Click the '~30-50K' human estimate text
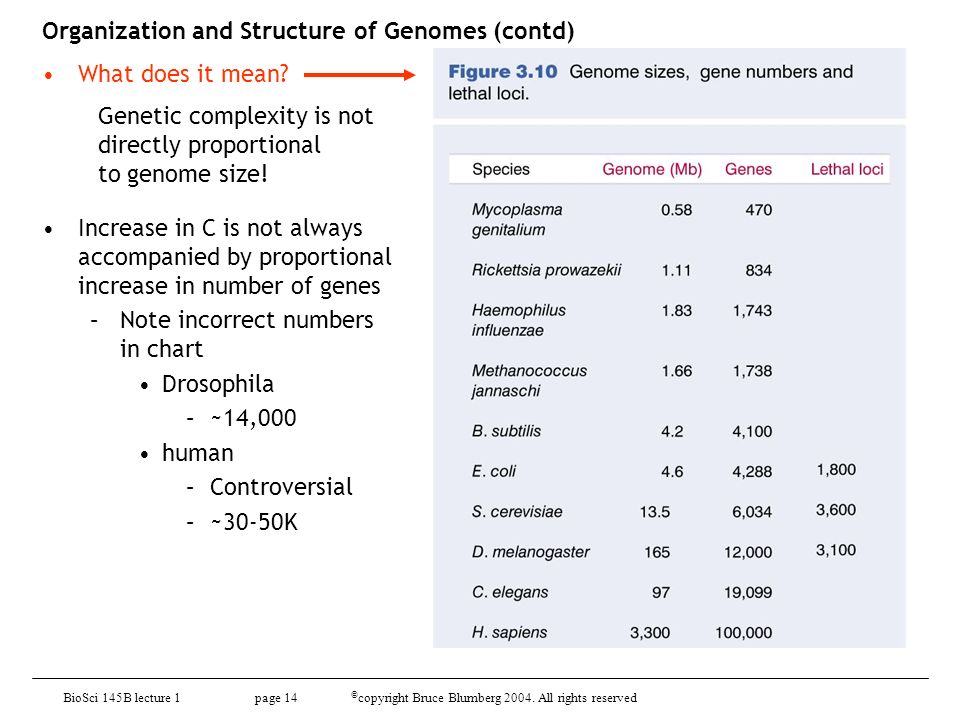The width and height of the screenshot is (960, 720). coord(253,522)
